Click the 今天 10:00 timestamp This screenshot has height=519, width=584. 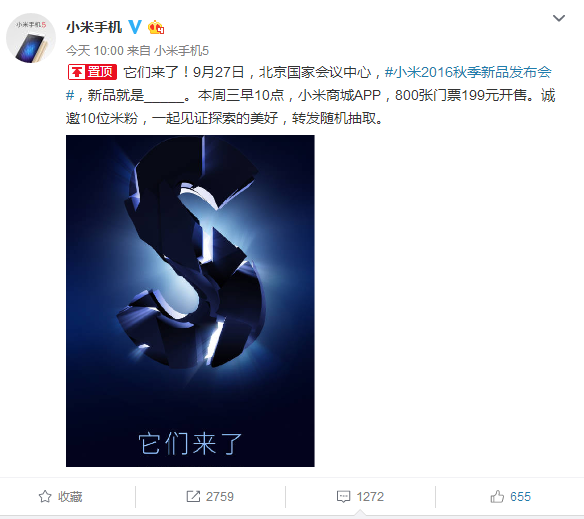coord(95,51)
